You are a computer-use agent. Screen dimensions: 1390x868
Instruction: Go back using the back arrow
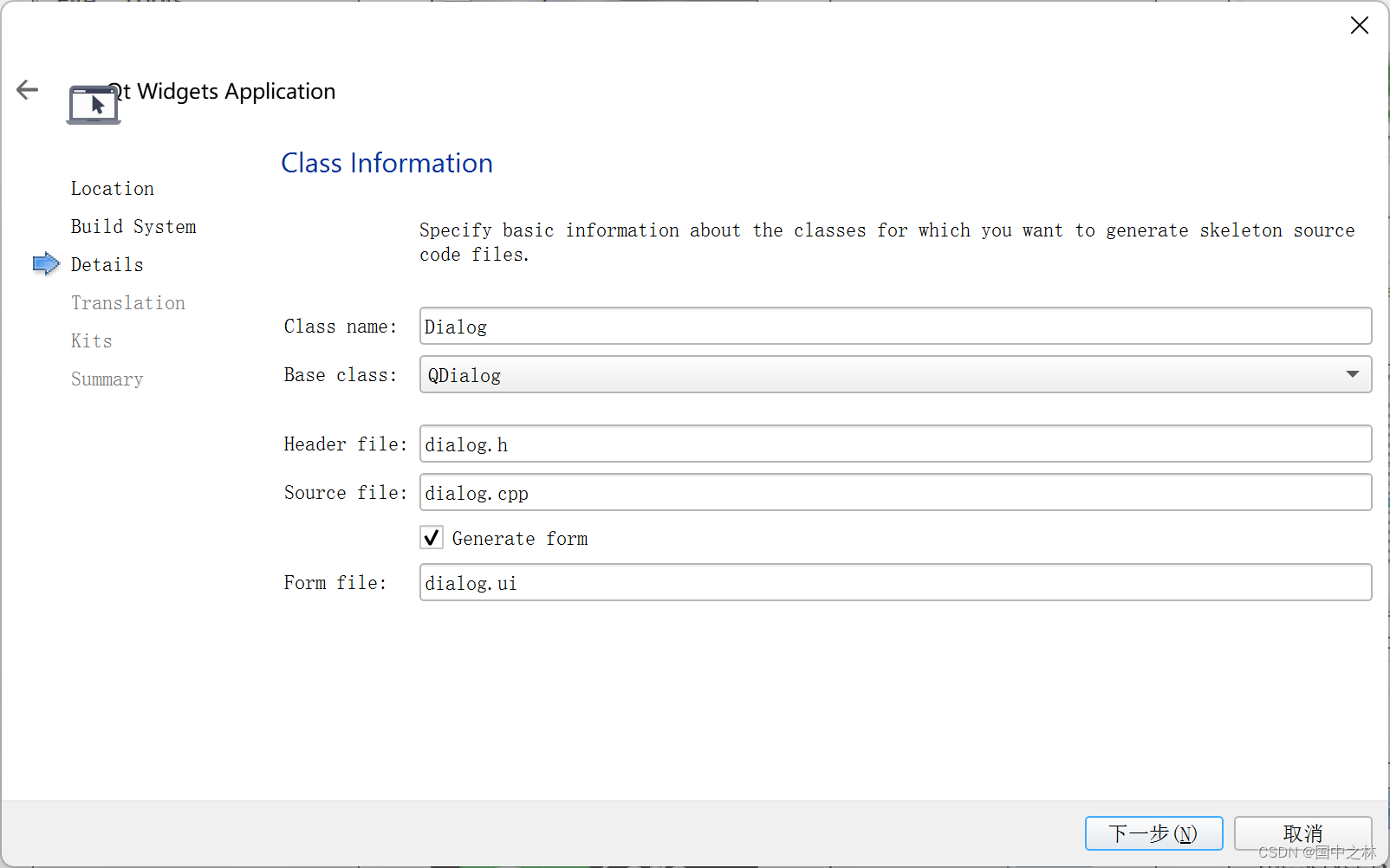point(28,89)
